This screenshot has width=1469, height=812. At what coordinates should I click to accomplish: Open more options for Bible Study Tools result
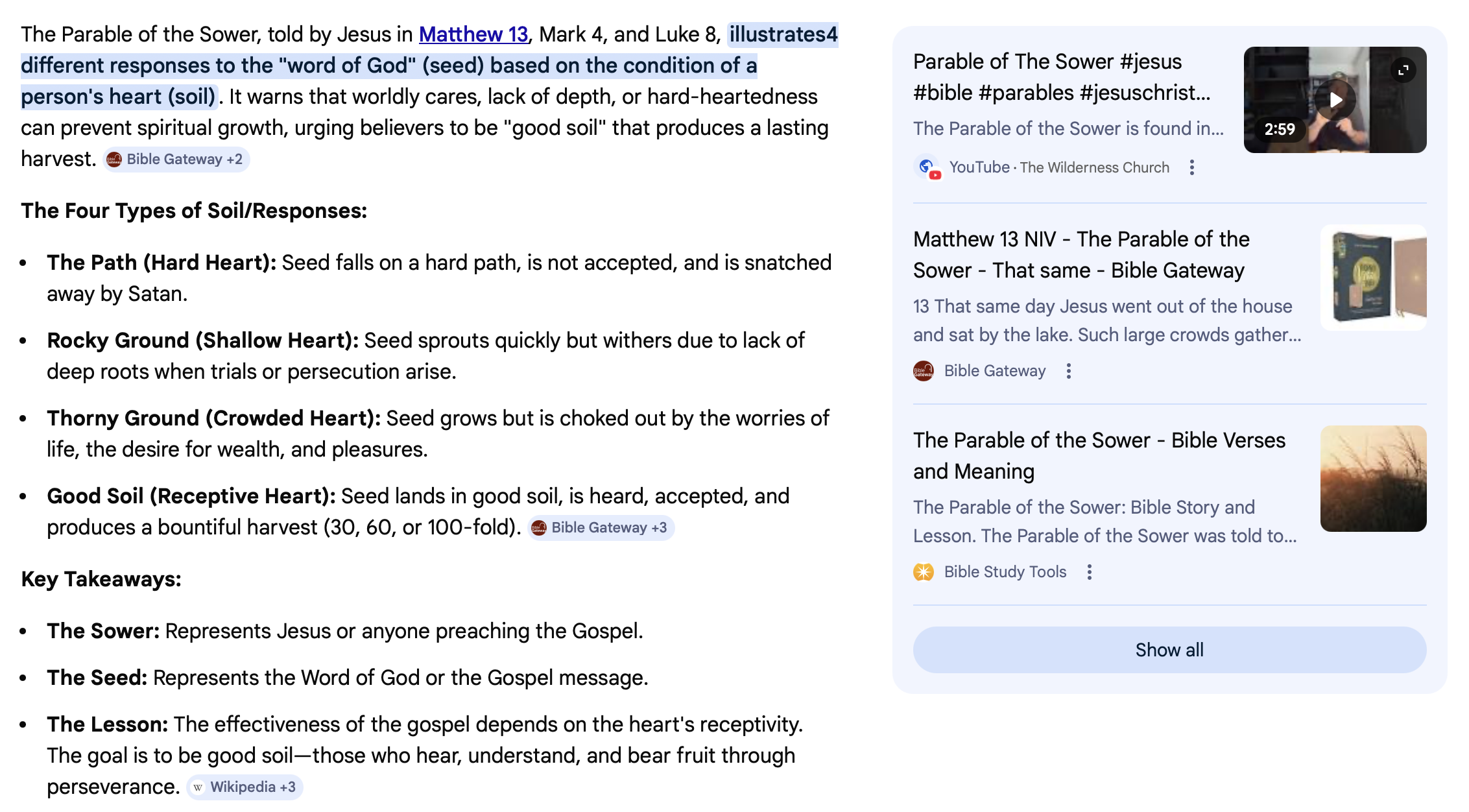1090,572
